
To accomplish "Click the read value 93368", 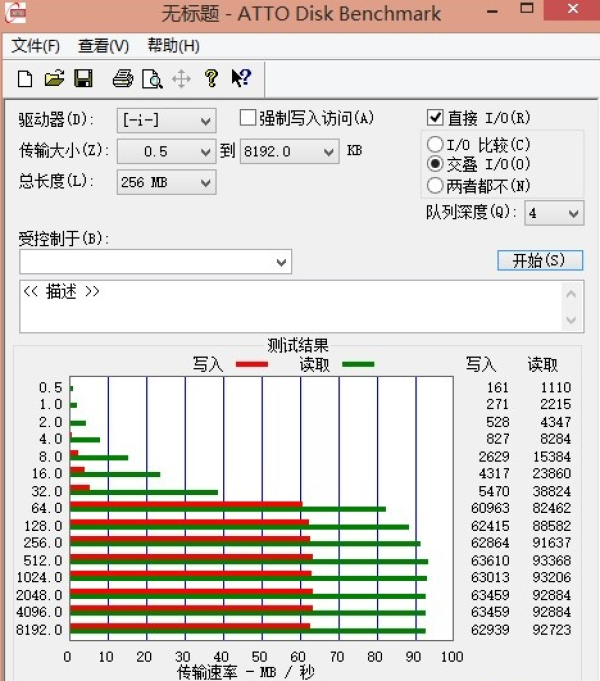I will [552, 561].
